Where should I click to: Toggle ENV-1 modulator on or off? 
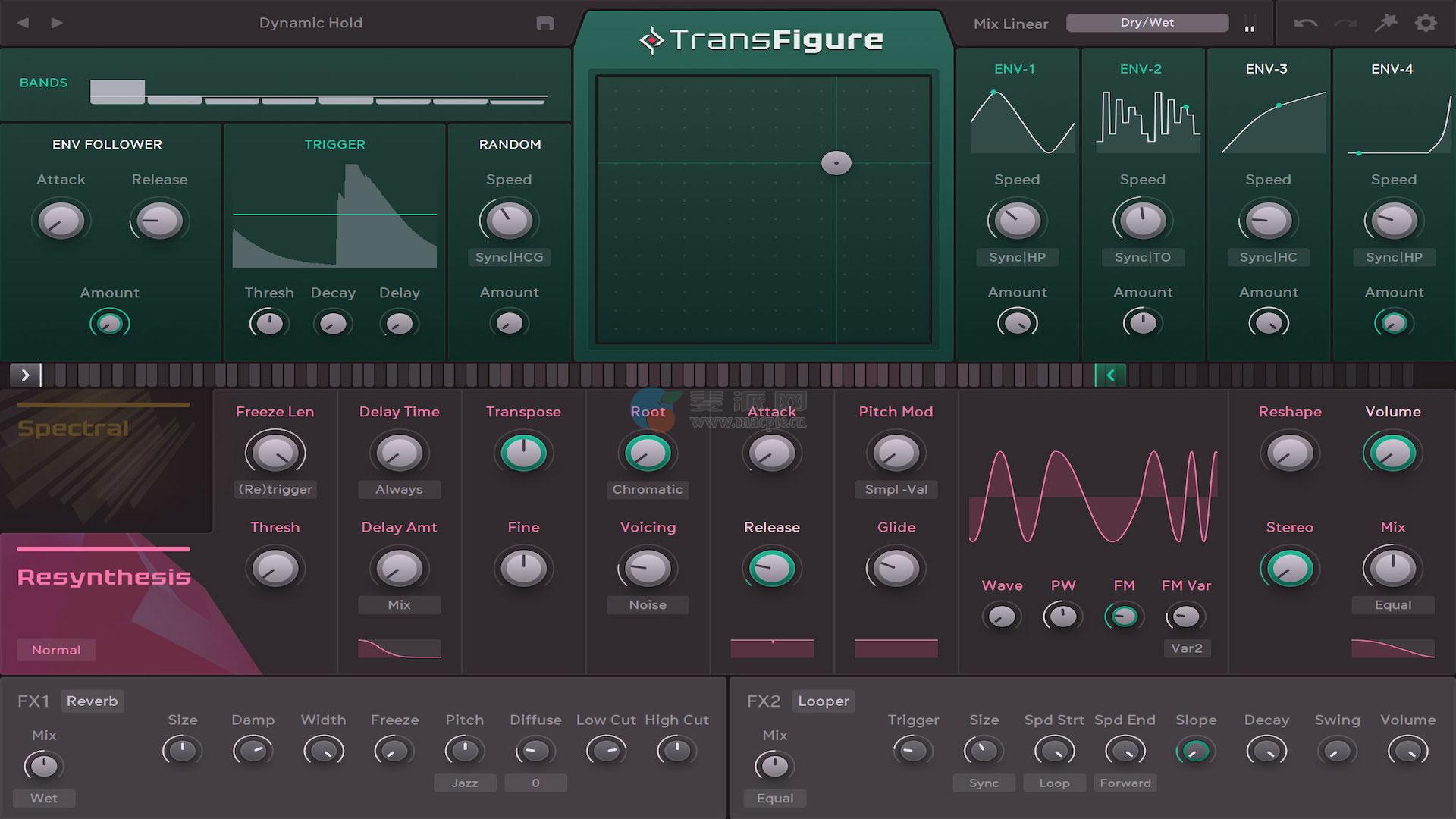click(x=1015, y=69)
